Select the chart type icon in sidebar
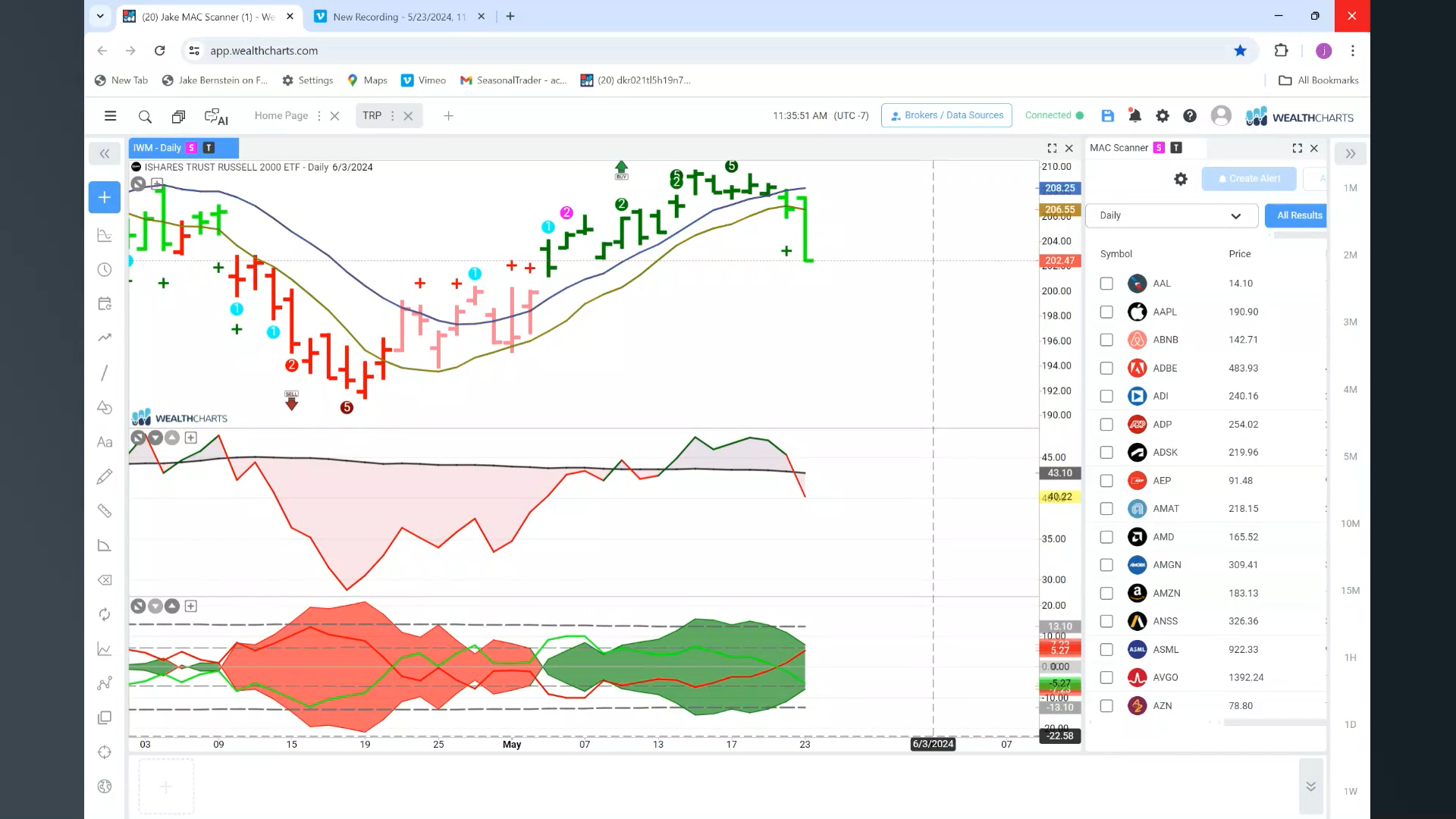This screenshot has height=819, width=1456. (105, 236)
